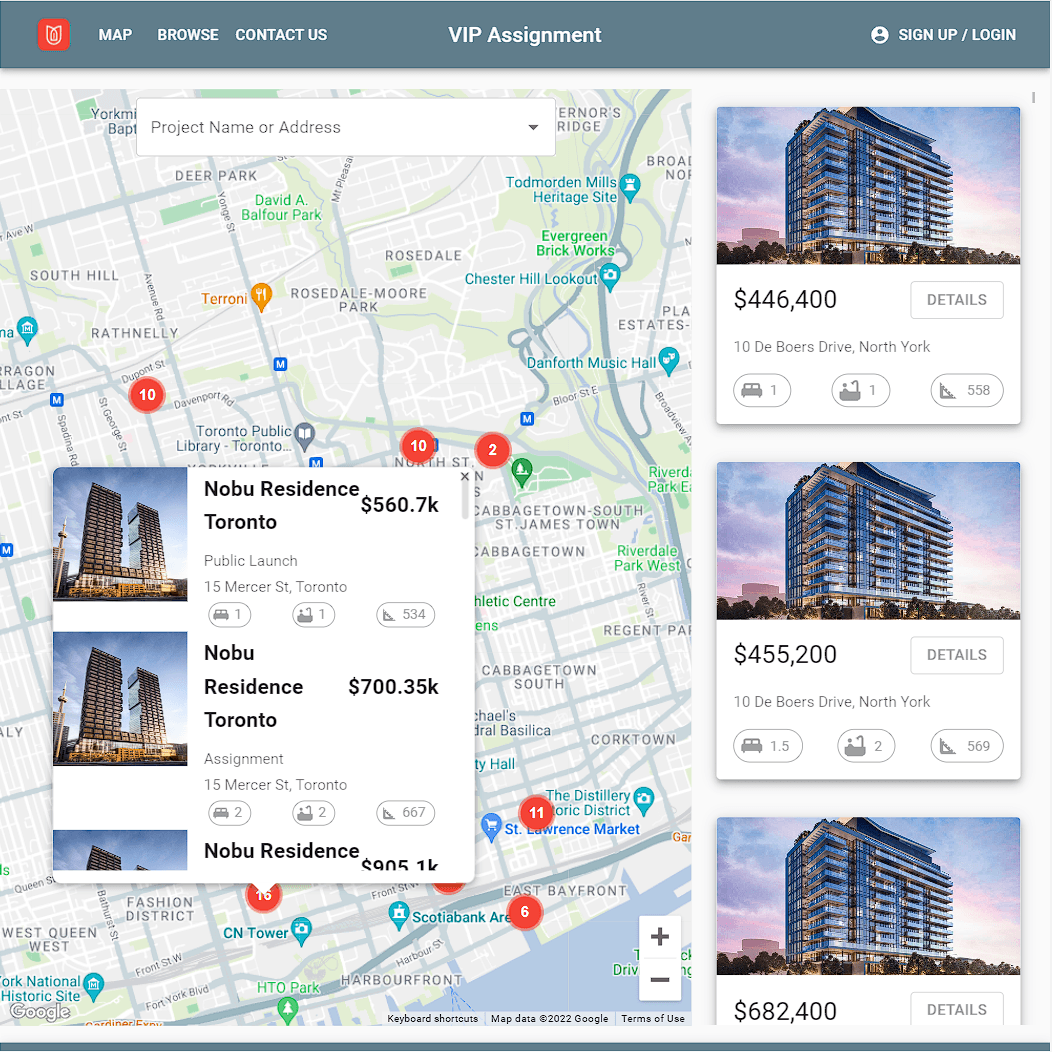Close the Nobu Residence info popup
Viewport: 1052px width, 1052px height.
(465, 476)
